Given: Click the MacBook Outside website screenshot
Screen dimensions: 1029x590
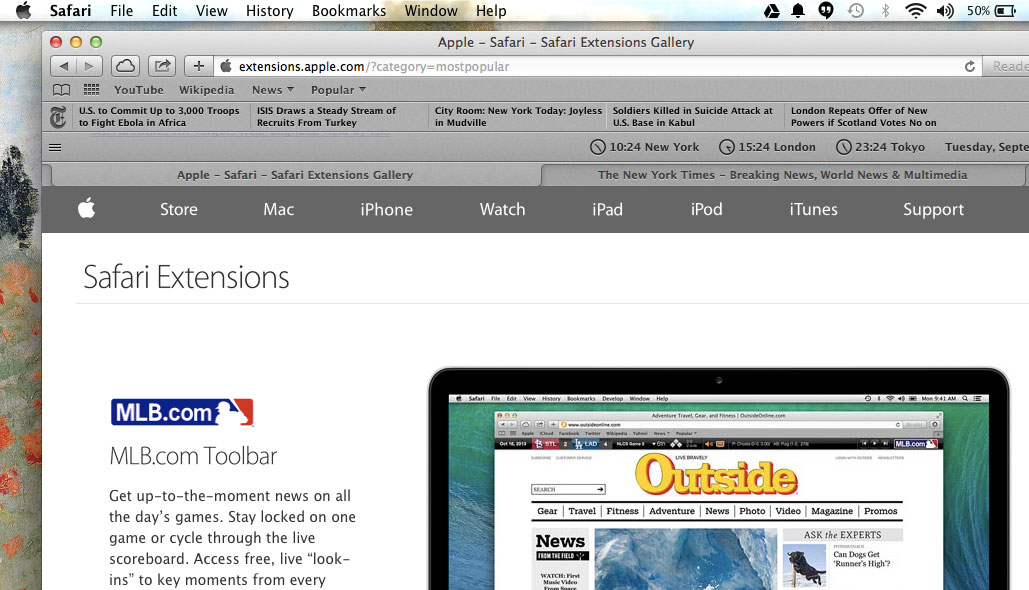Looking at the screenshot, I should (x=719, y=479).
